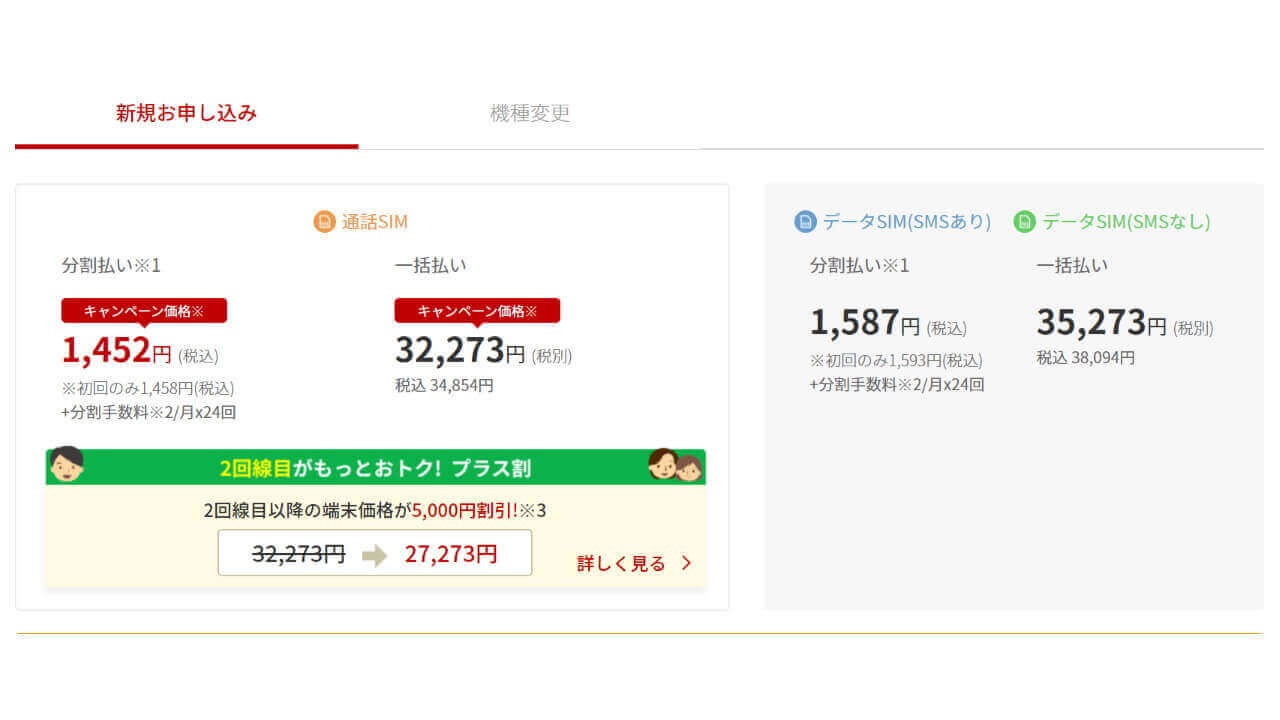Click the 通話SIM heading label

(x=375, y=221)
